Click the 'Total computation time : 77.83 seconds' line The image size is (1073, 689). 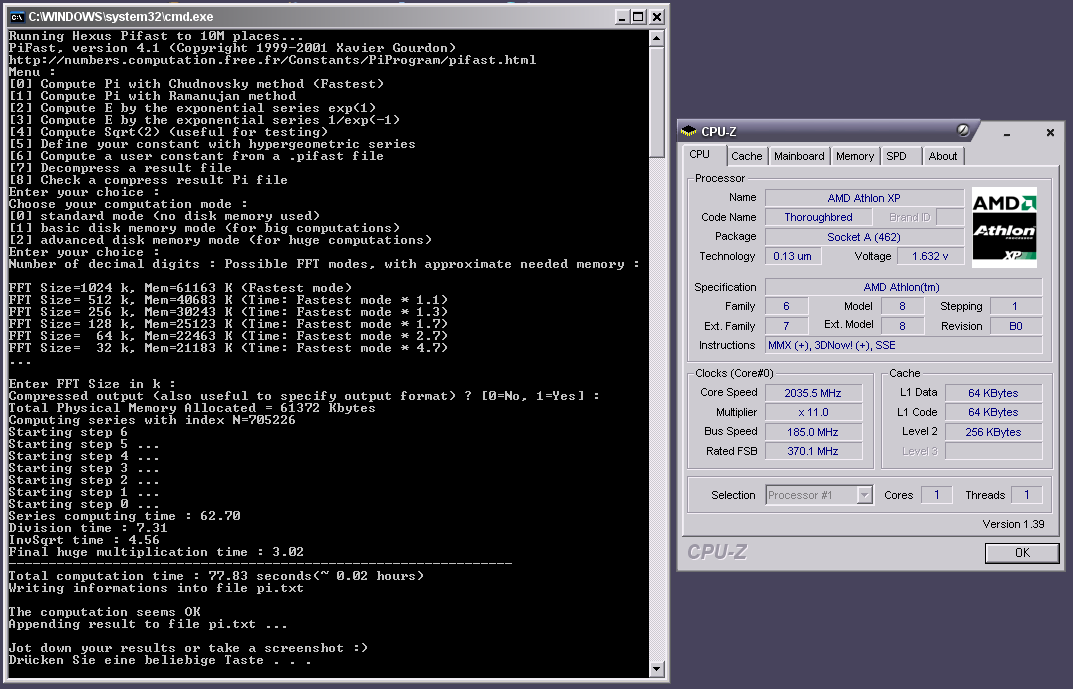[x=216, y=576]
